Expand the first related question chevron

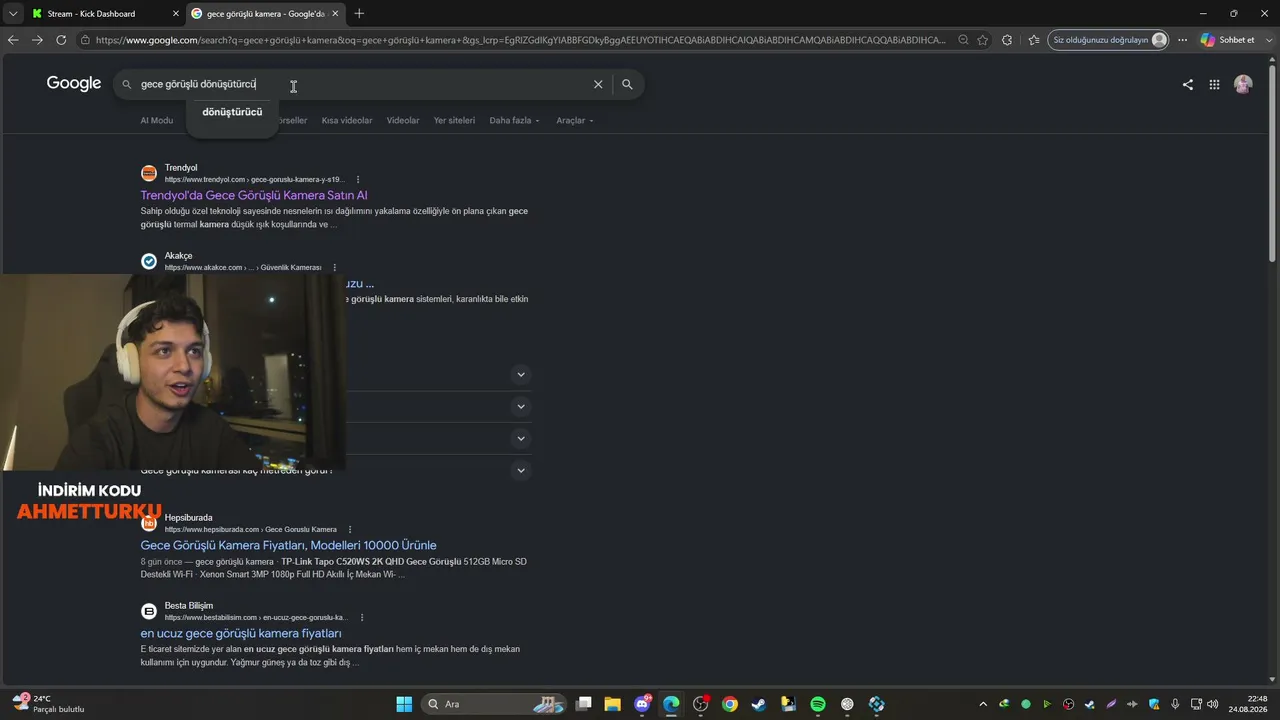(x=520, y=374)
